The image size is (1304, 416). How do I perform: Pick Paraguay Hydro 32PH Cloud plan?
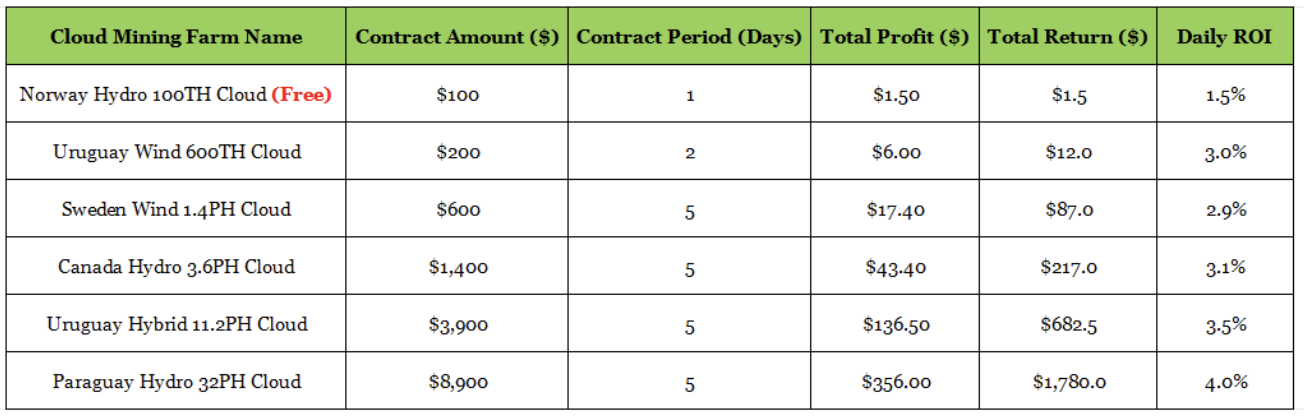pos(177,381)
